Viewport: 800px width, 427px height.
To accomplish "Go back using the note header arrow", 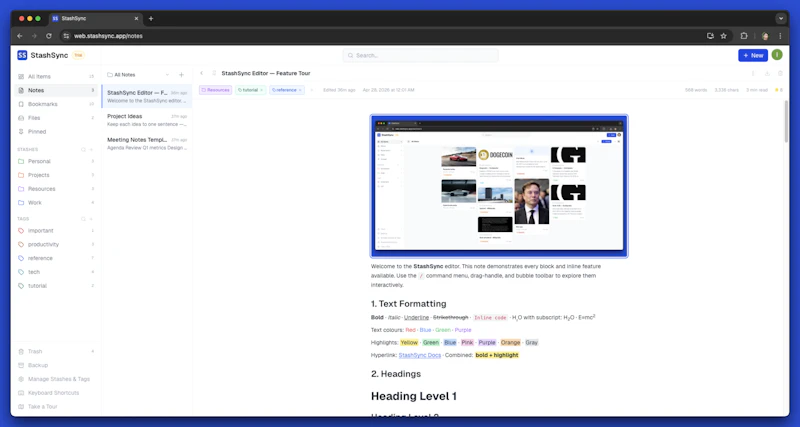I will [x=202, y=73].
